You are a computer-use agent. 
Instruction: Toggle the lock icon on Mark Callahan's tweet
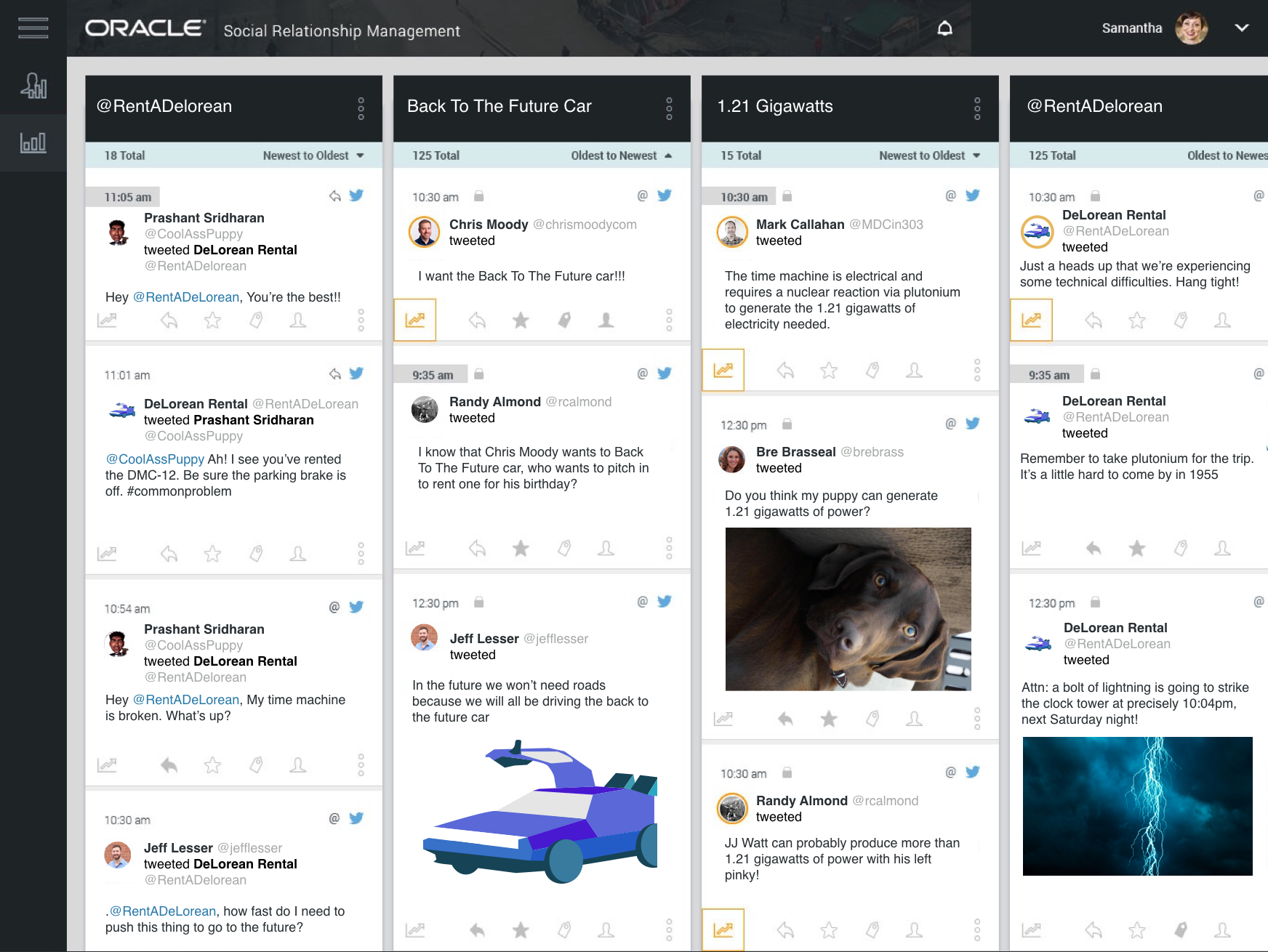(x=787, y=196)
